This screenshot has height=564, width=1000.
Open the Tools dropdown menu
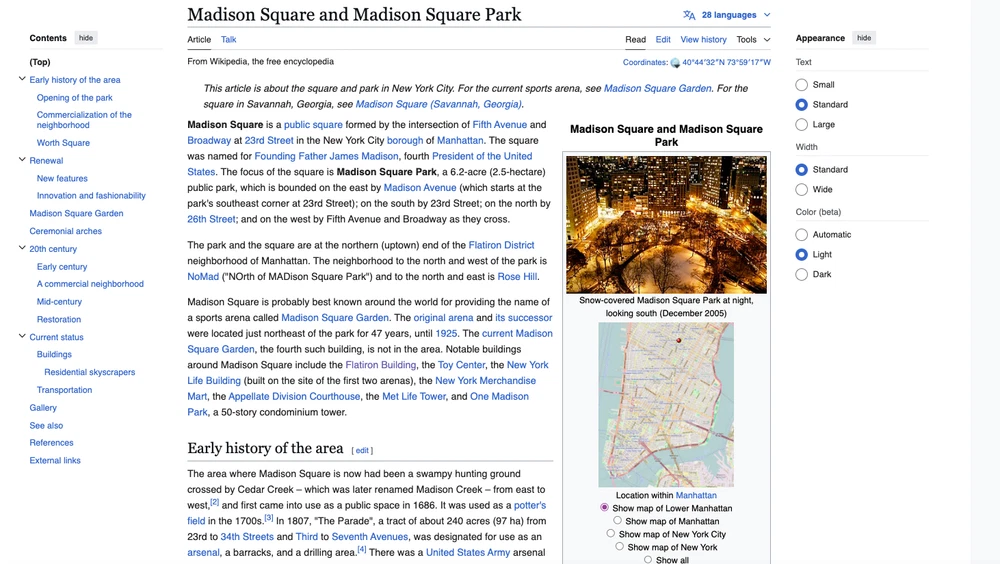pos(753,40)
